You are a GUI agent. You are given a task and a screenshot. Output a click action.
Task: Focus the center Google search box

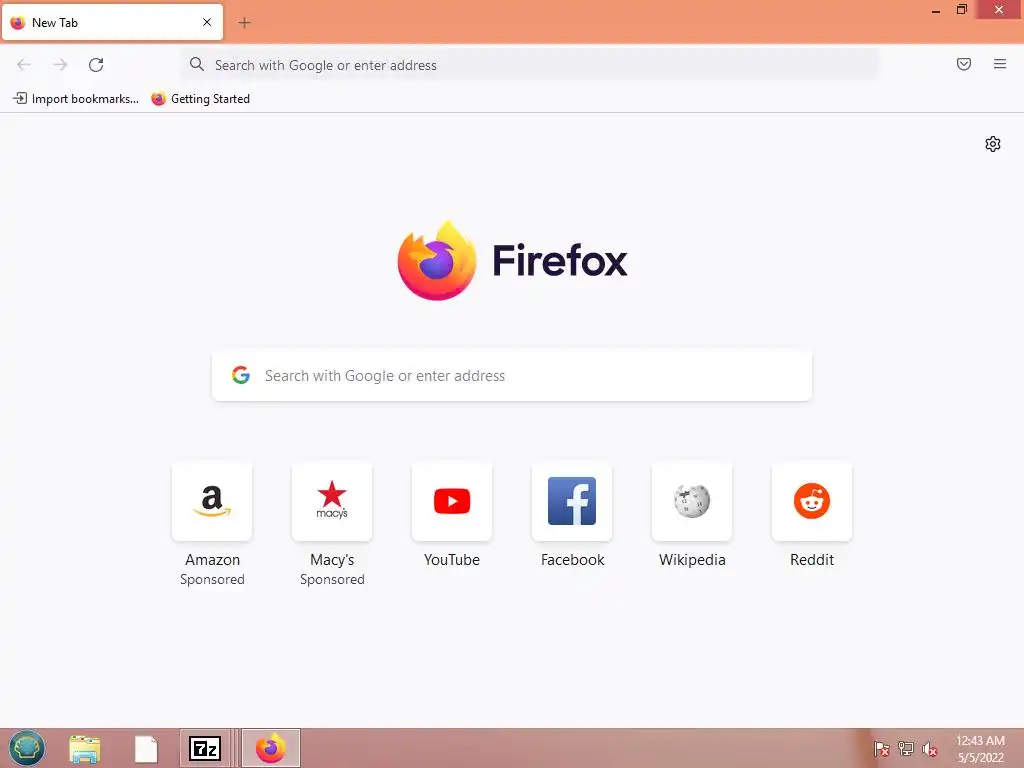(x=511, y=376)
